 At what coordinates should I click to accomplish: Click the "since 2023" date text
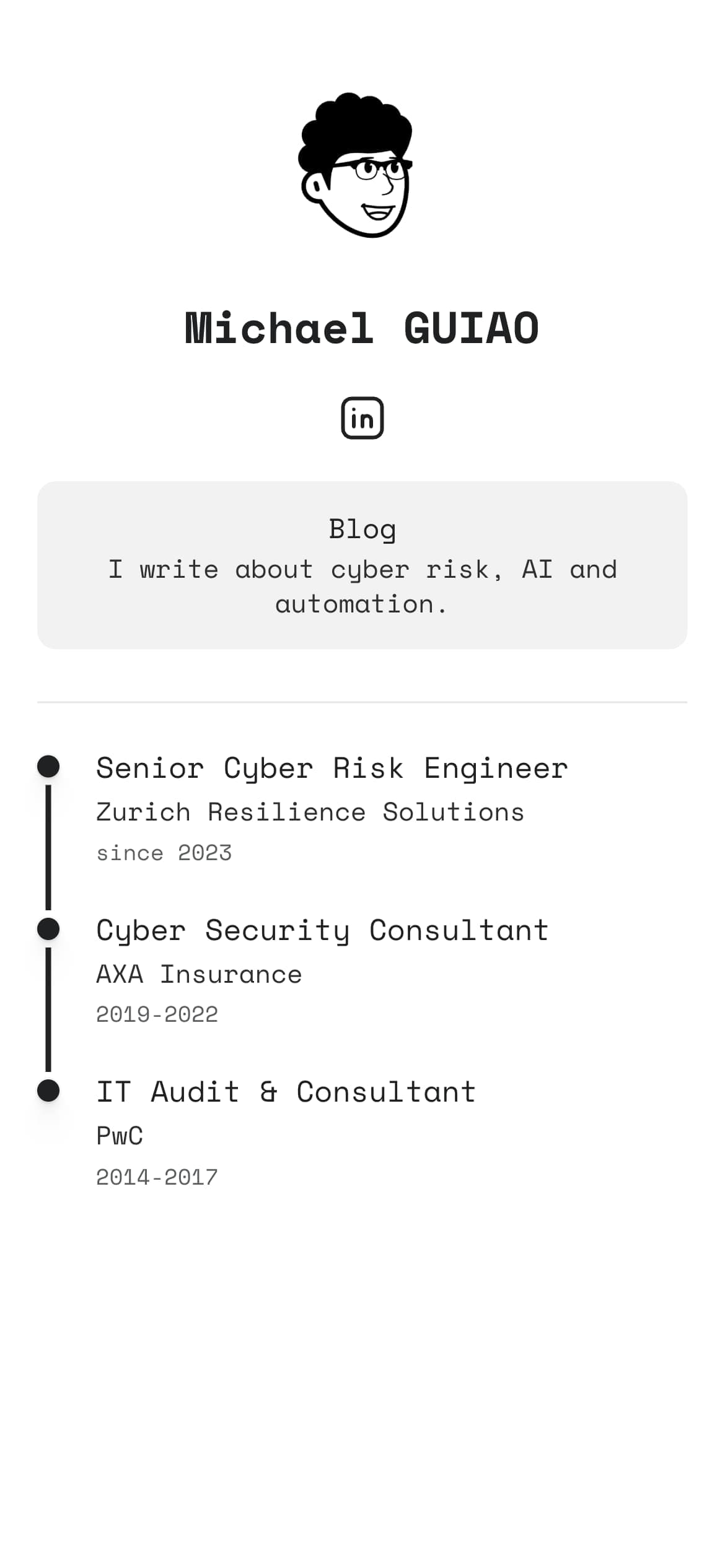pos(164,853)
